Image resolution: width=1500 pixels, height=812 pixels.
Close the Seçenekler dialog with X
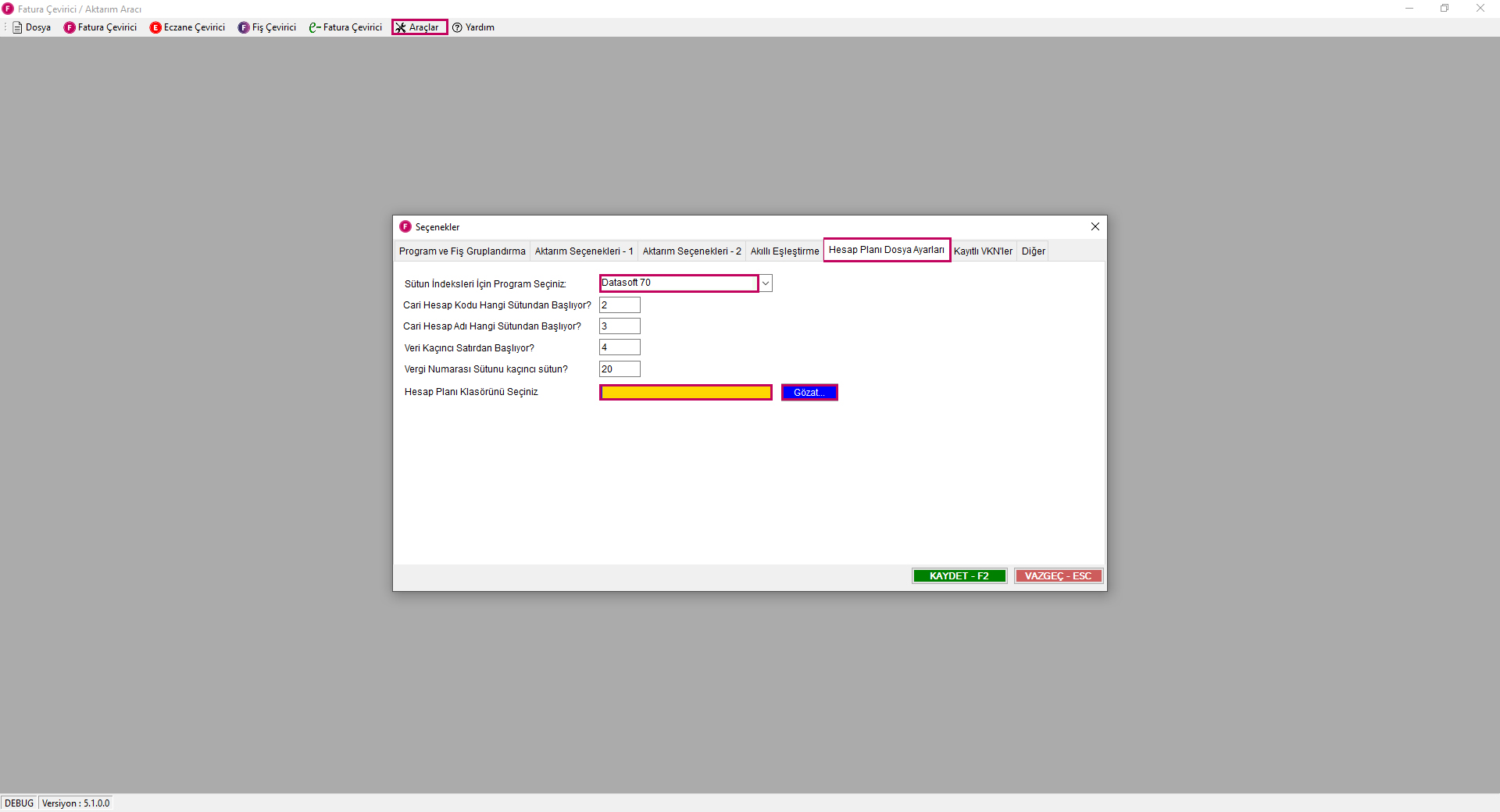1095,226
